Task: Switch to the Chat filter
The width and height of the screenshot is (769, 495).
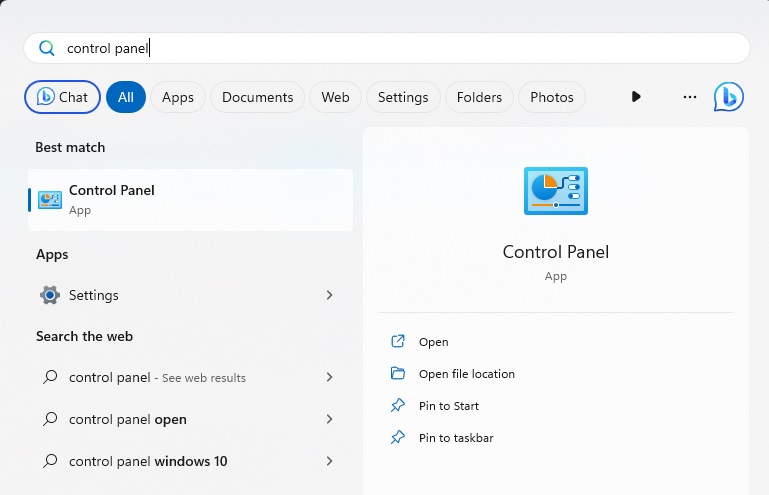Action: point(62,97)
